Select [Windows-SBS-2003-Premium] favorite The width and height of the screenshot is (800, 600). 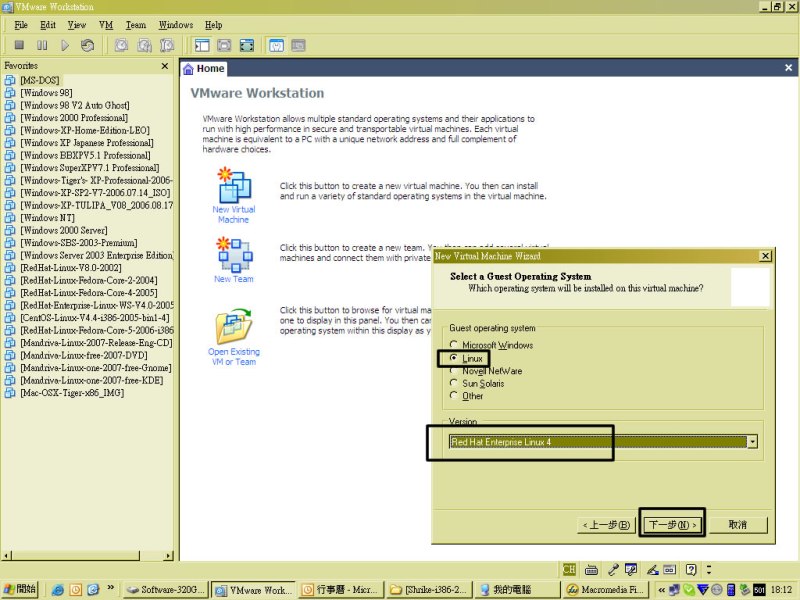point(79,243)
